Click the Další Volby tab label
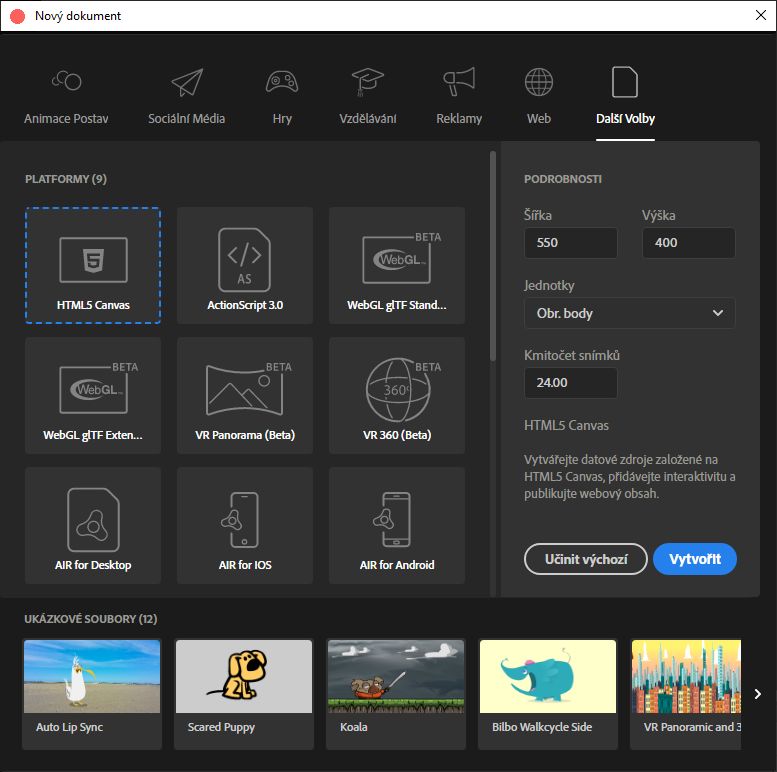Image resolution: width=777 pixels, height=772 pixels. [x=625, y=119]
